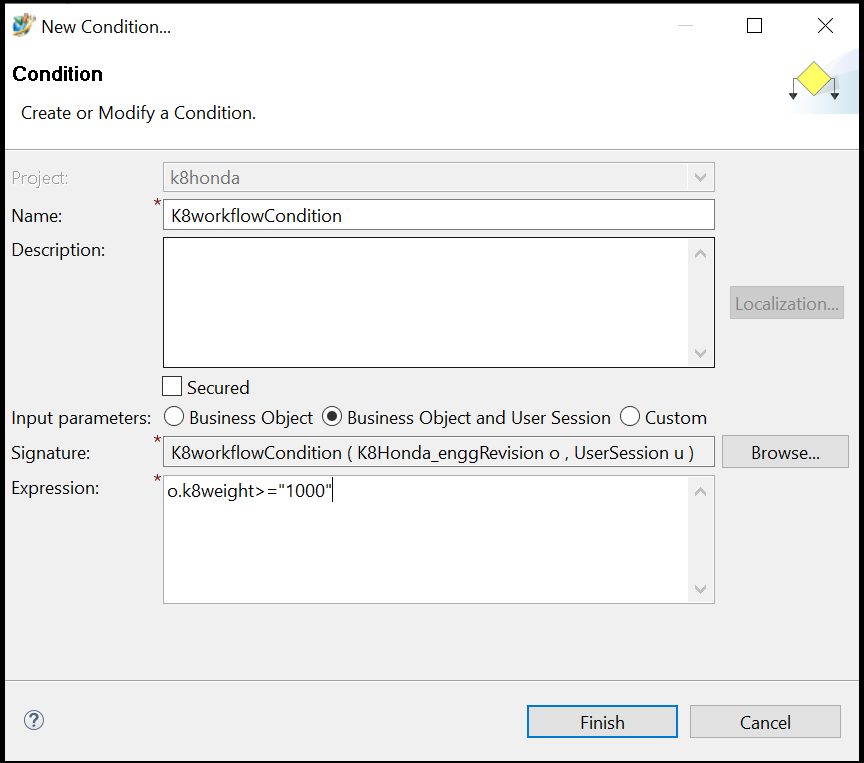Click into the Name text field
Image resolution: width=864 pixels, height=763 pixels.
pos(438,215)
